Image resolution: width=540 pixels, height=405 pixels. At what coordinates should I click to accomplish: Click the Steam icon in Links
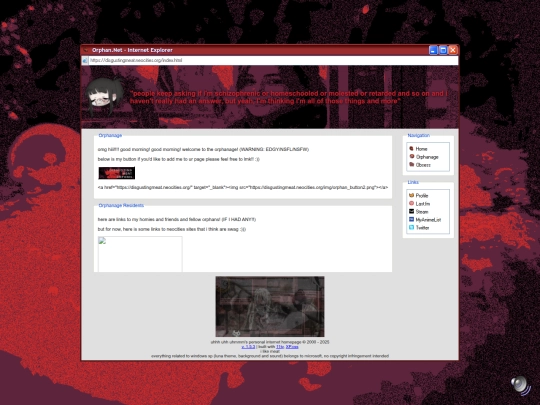[x=411, y=211]
